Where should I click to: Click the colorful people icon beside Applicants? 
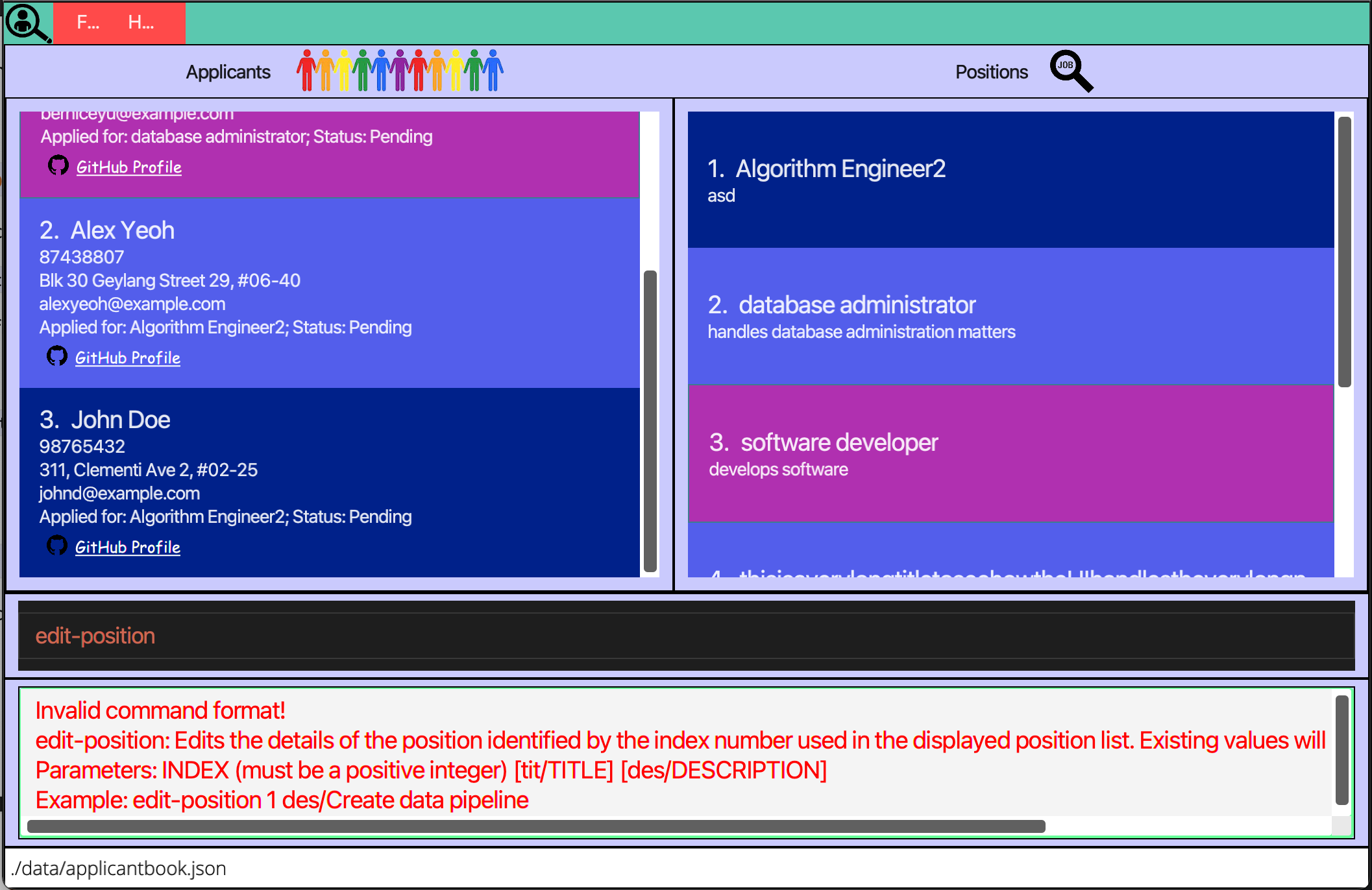pos(400,70)
